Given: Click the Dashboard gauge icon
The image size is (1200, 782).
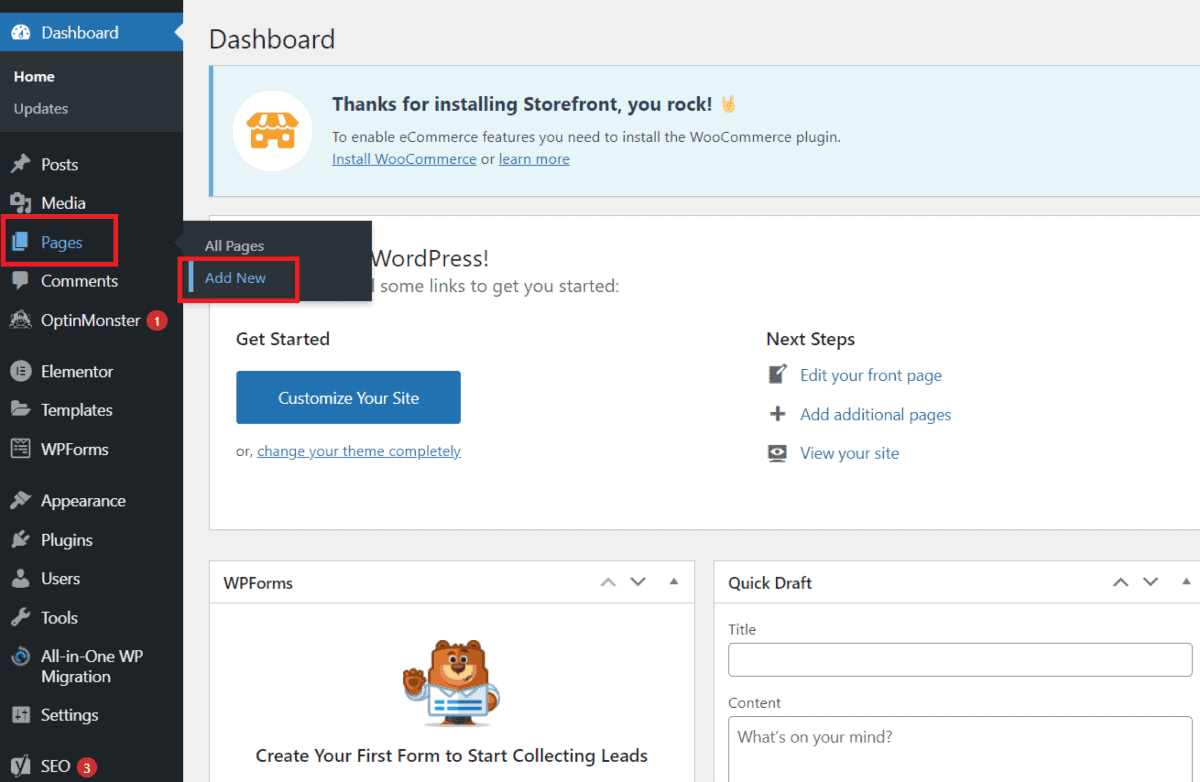Looking at the screenshot, I should coord(21,33).
